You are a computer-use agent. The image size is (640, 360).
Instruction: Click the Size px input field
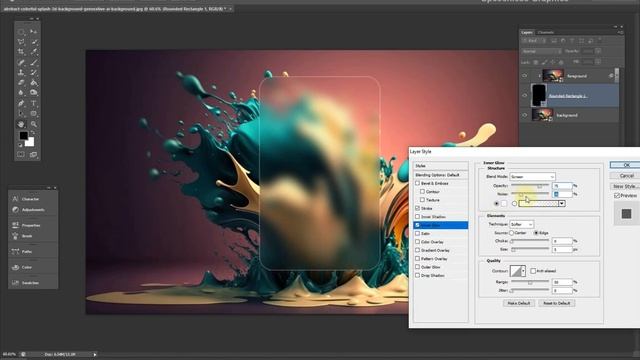coord(562,249)
